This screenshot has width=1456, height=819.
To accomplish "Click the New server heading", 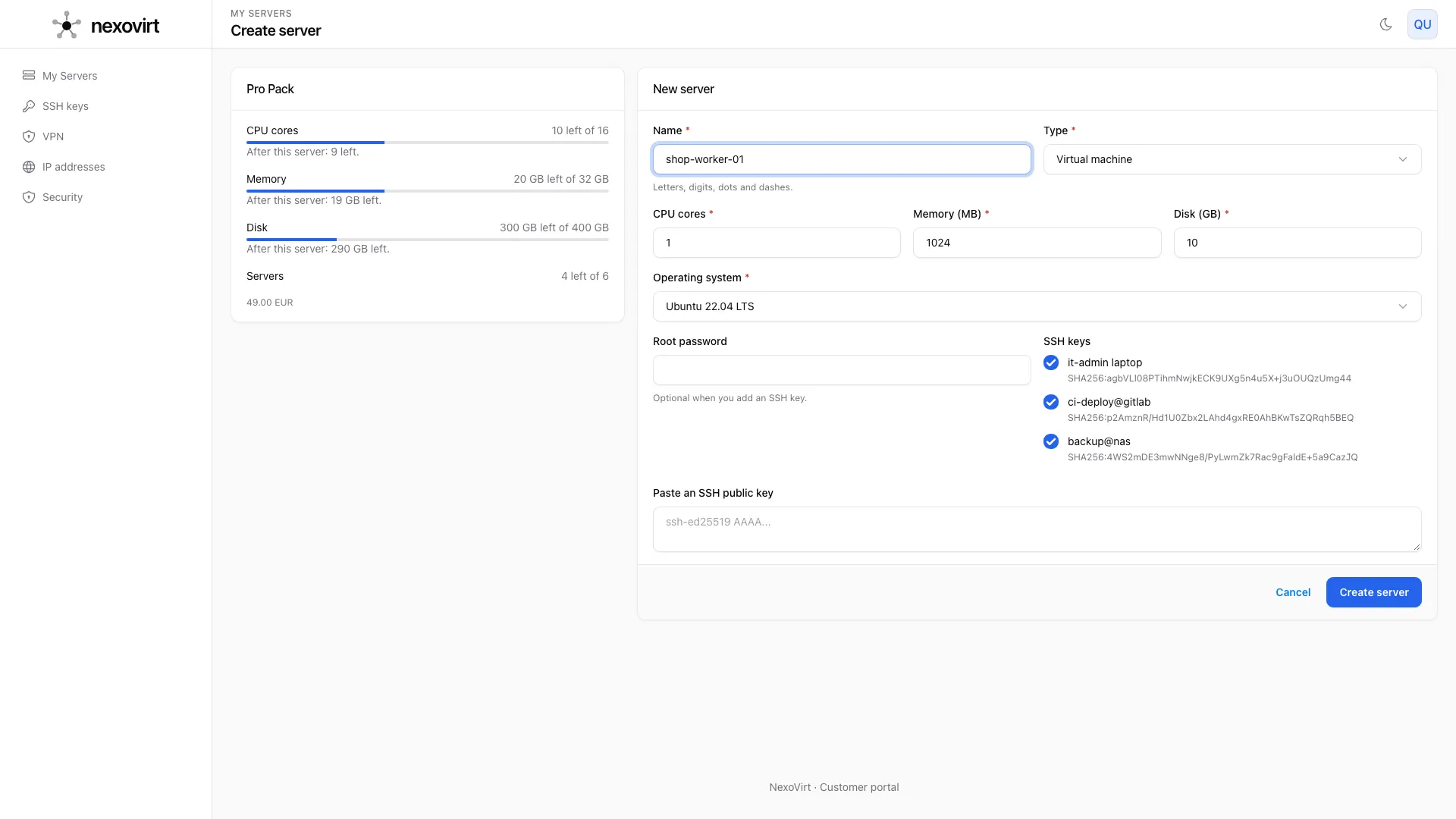I will [683, 89].
